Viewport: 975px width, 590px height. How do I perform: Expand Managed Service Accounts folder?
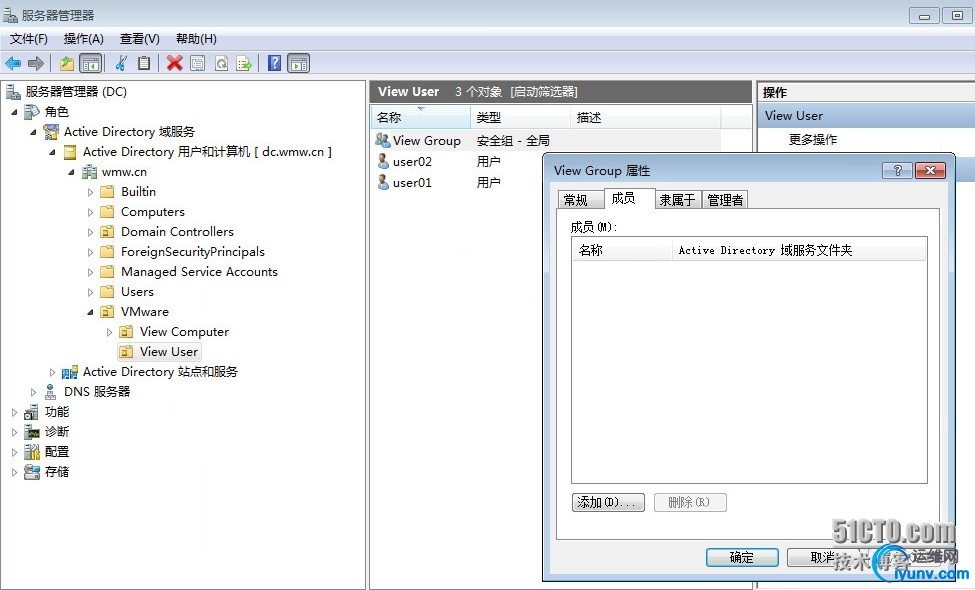coord(90,272)
